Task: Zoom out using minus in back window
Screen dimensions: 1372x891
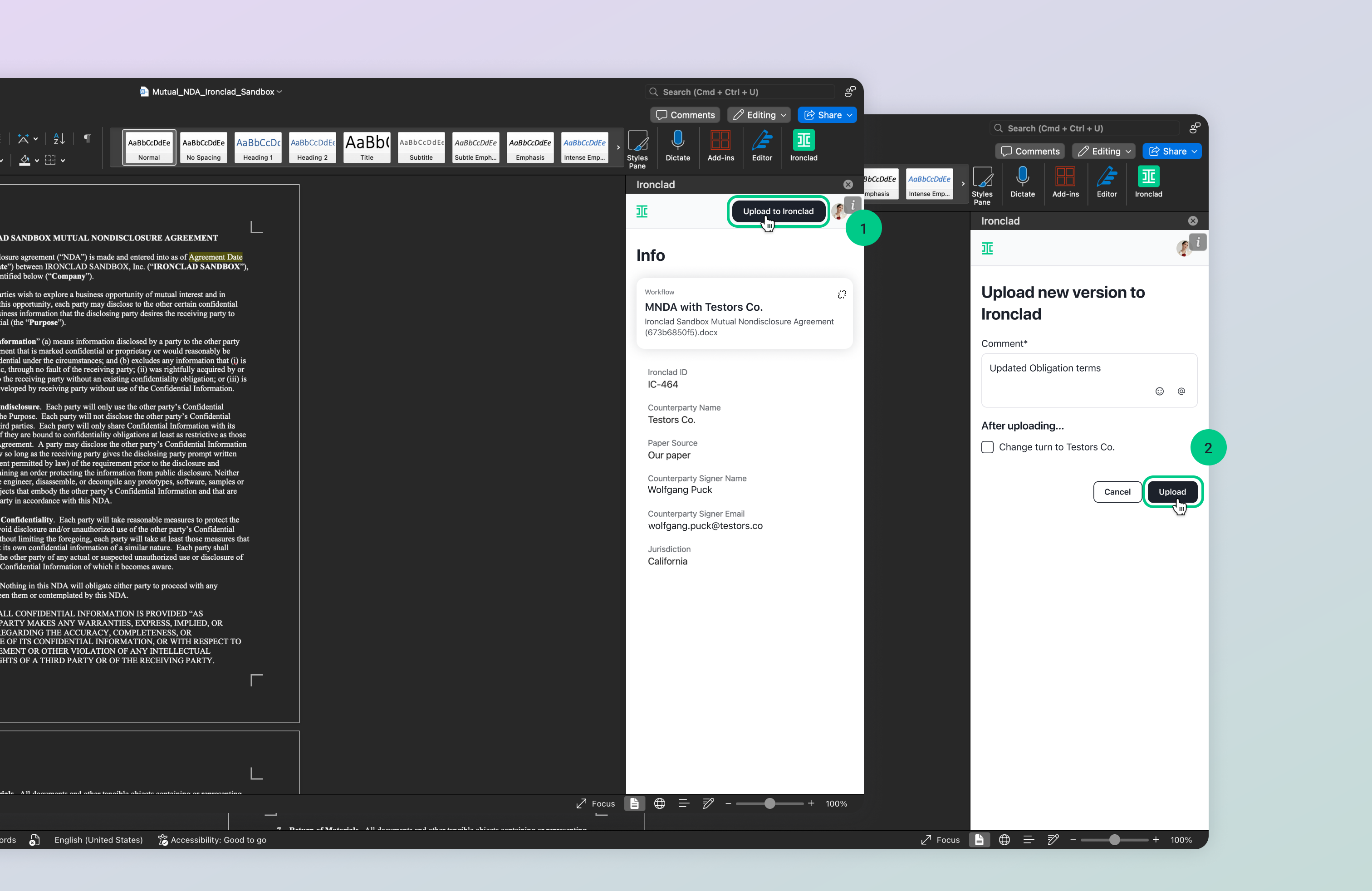Action: (x=1073, y=840)
